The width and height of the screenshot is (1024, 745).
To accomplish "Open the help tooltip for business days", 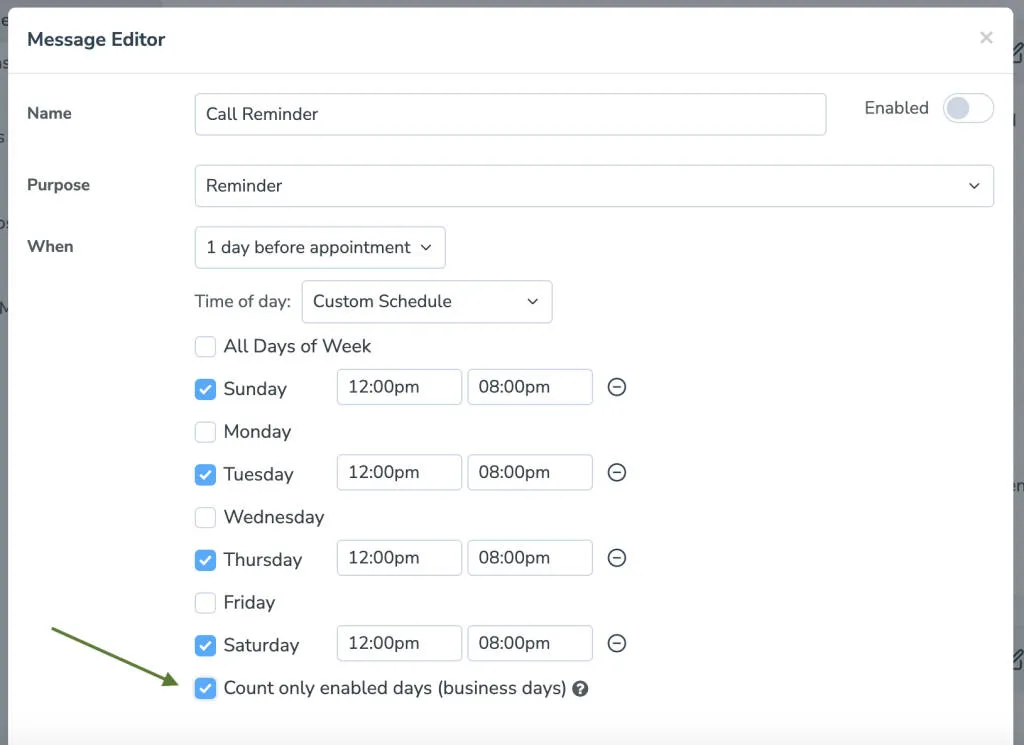I will click(x=581, y=688).
